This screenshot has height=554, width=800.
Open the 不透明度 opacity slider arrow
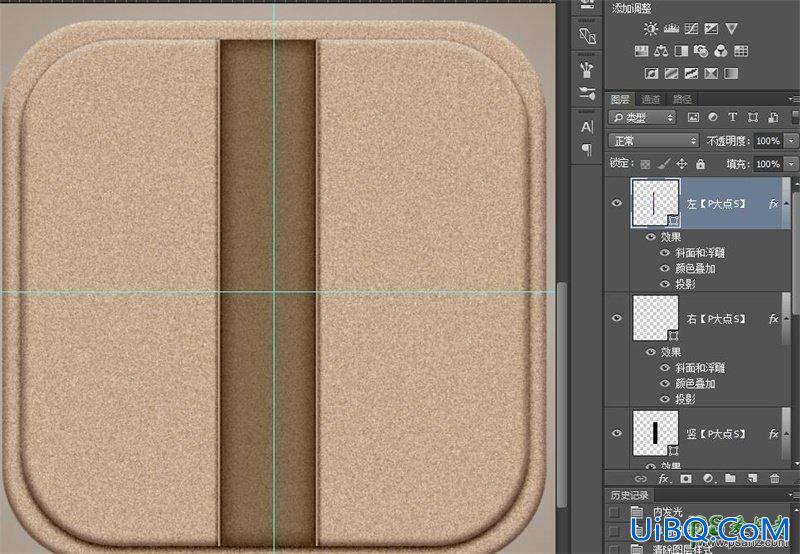point(791,141)
